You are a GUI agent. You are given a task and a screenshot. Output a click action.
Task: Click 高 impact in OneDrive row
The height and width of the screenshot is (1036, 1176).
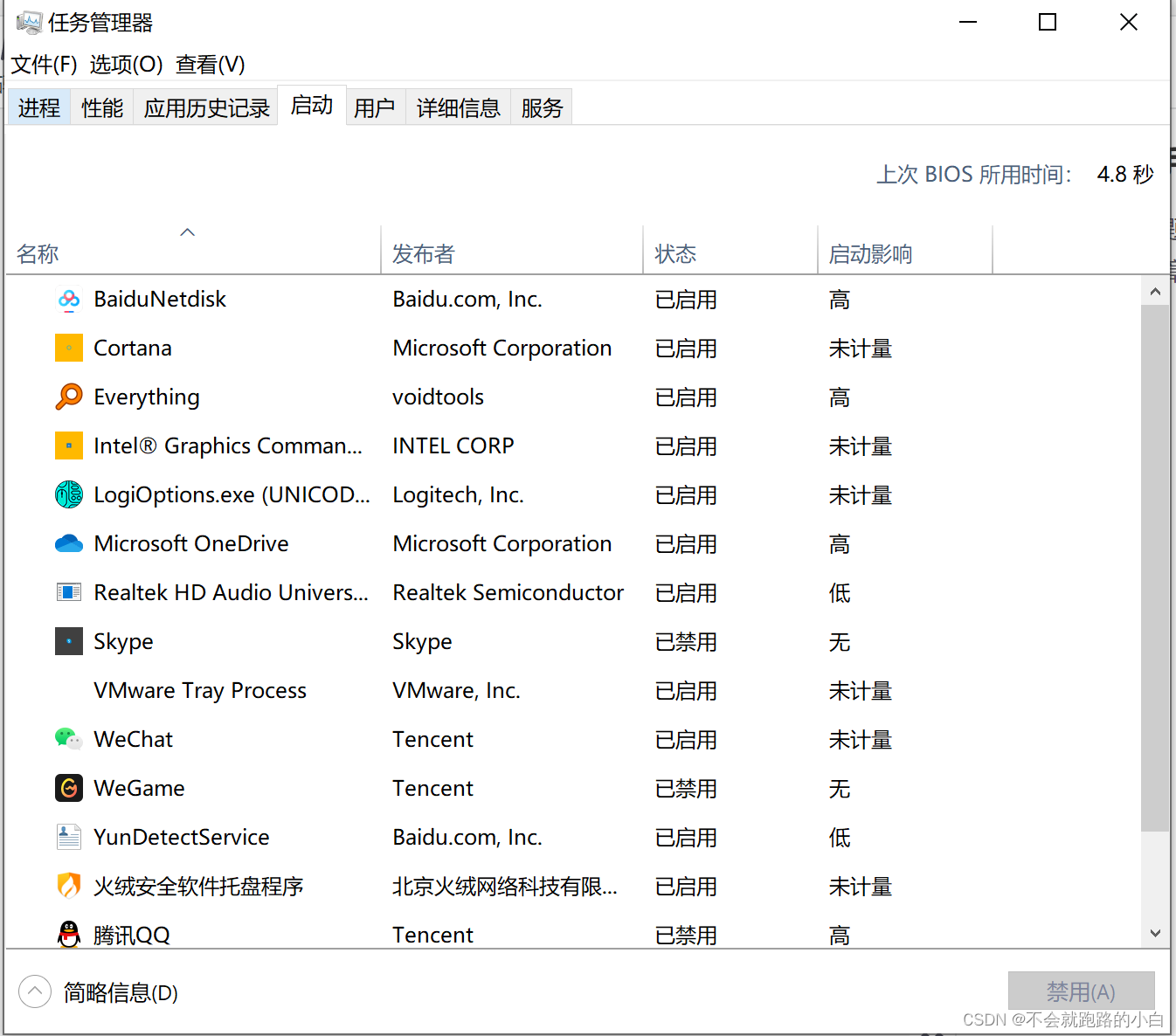coord(840,544)
